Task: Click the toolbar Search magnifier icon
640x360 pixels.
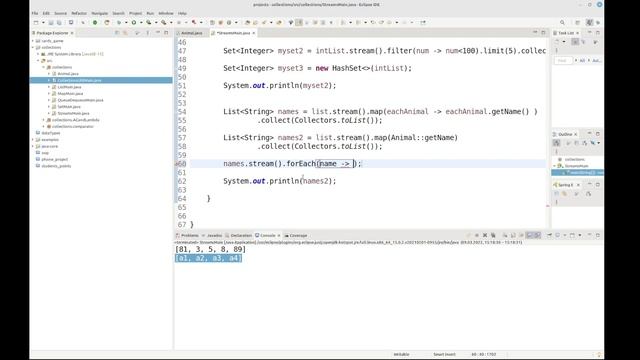Action: 562,22
